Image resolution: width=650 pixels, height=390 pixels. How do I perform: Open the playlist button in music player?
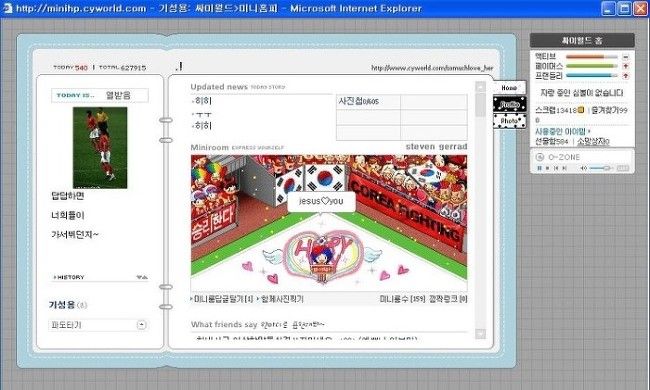point(623,168)
